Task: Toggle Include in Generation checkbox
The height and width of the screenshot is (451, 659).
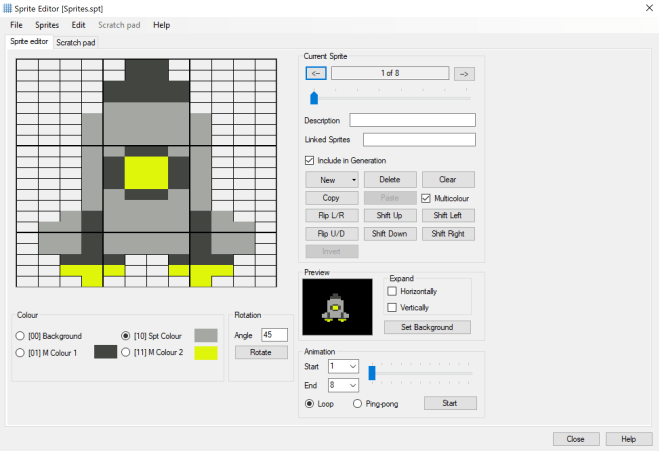Action: 310,160
